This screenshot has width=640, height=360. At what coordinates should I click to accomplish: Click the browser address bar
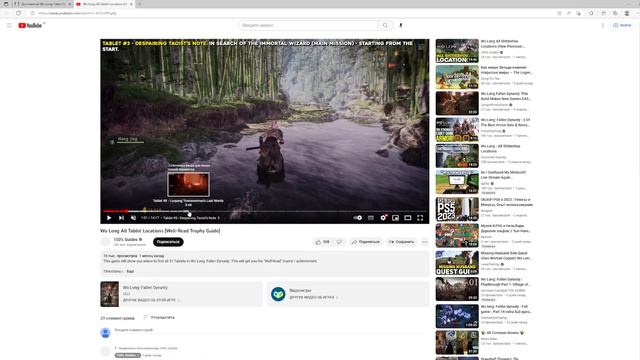click(x=294, y=13)
